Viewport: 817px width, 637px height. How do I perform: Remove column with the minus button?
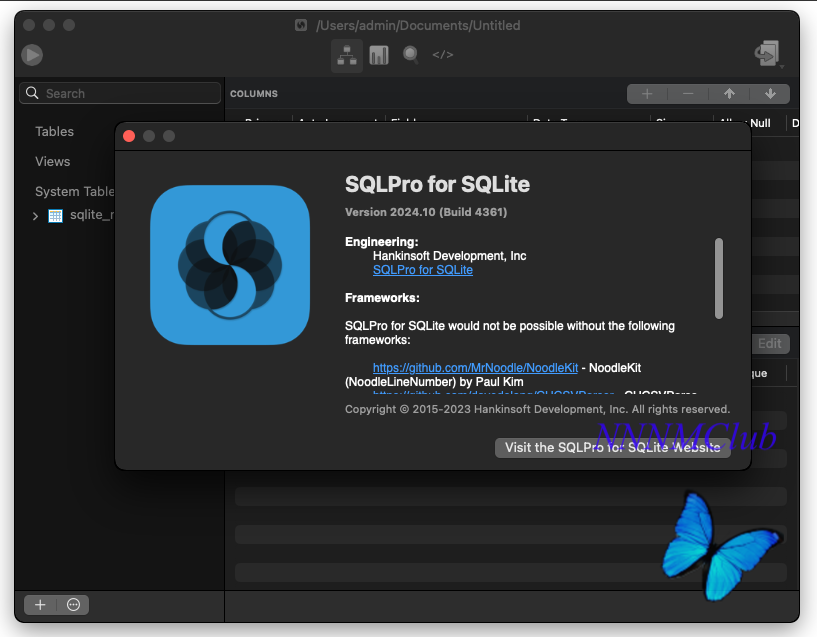pyautogui.click(x=688, y=94)
